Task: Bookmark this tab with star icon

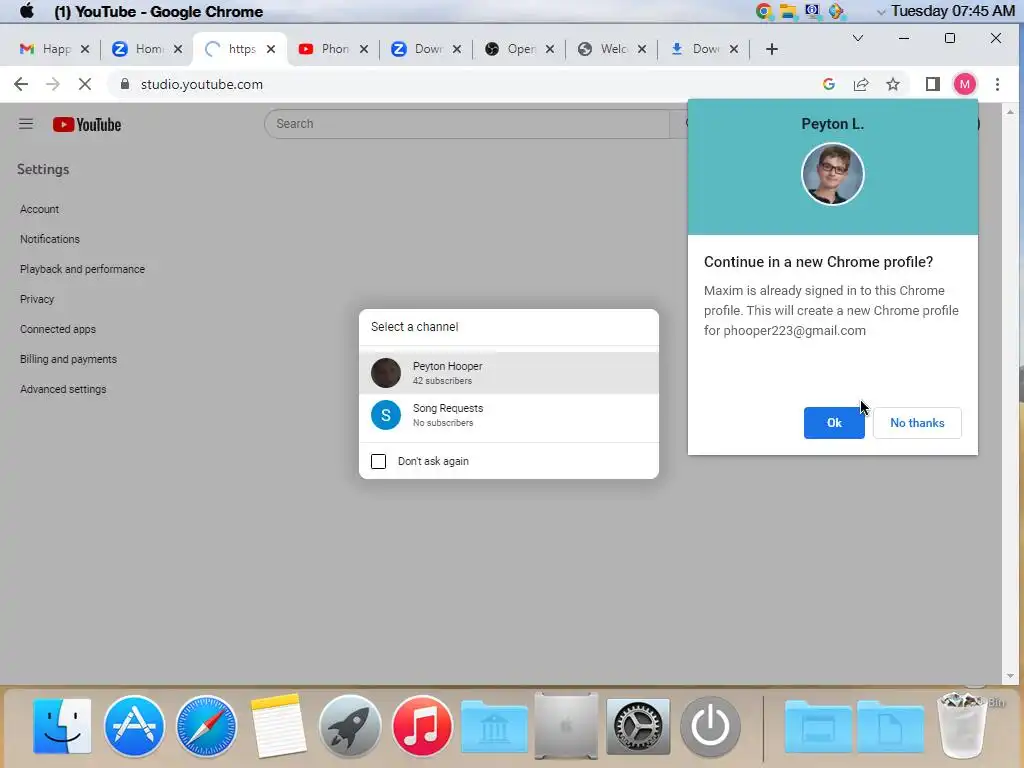Action: click(893, 84)
